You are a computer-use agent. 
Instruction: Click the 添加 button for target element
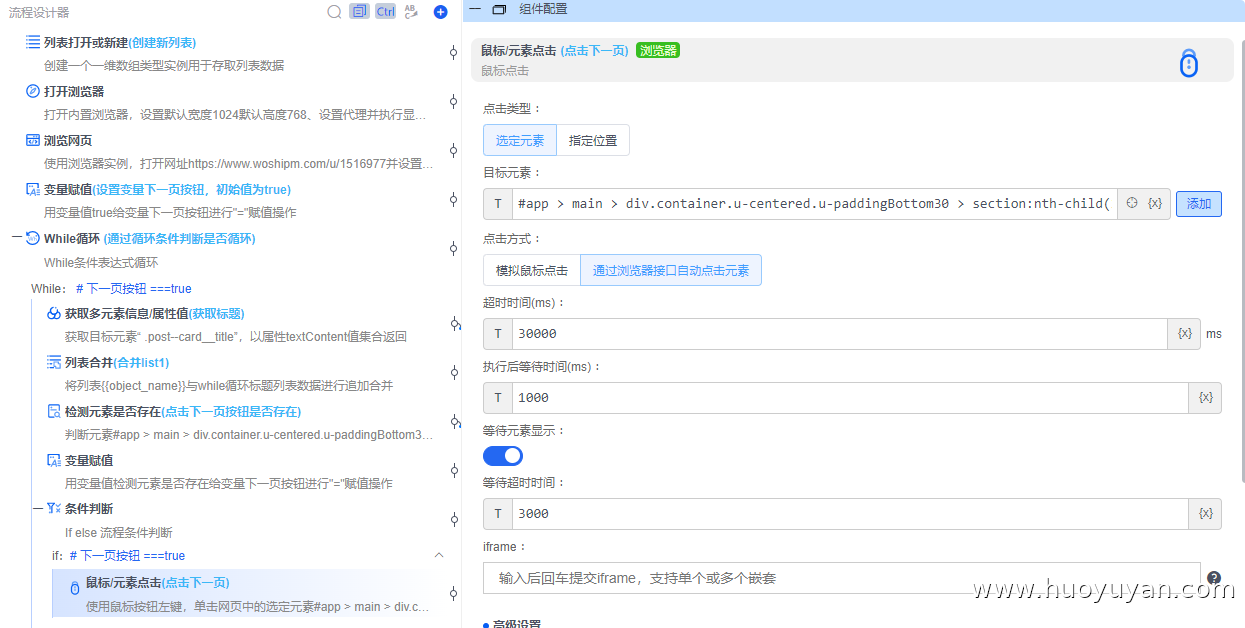pos(1199,204)
